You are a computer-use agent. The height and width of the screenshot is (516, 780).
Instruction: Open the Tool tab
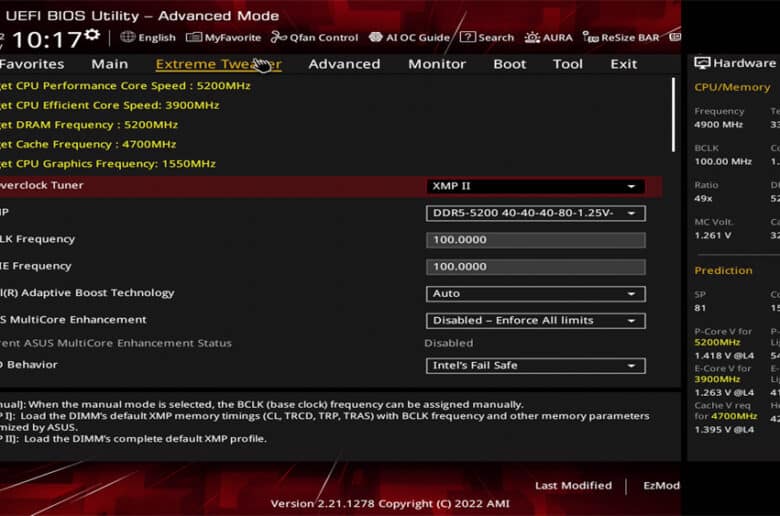[568, 64]
